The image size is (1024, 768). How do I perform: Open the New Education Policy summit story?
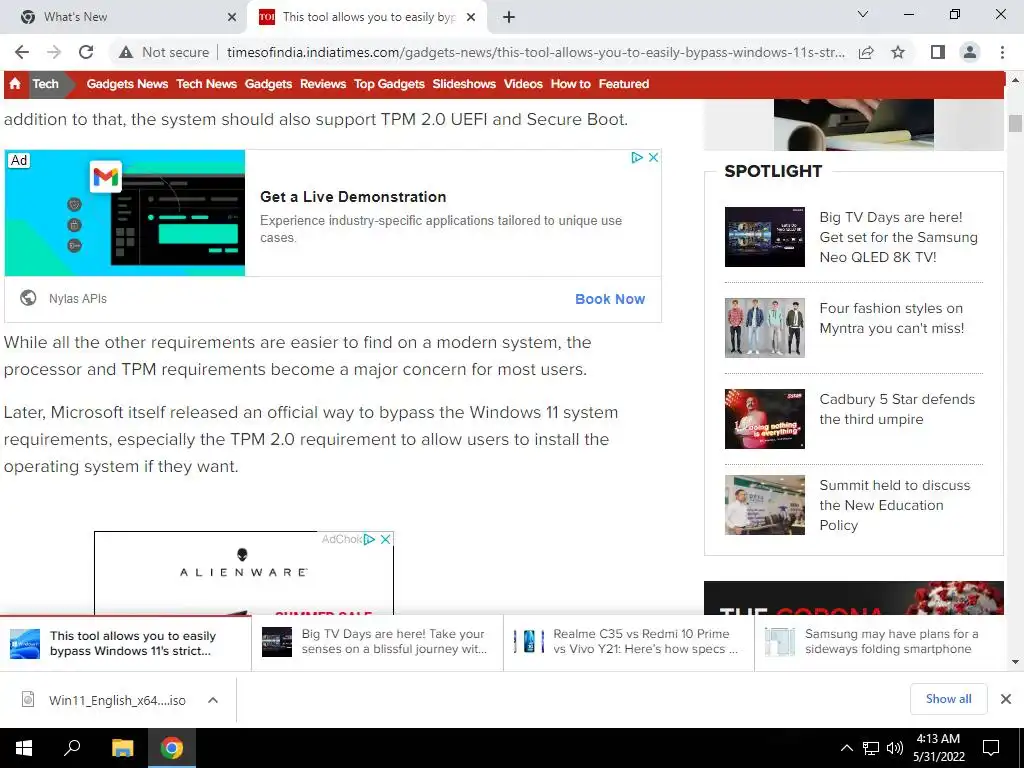coord(895,505)
